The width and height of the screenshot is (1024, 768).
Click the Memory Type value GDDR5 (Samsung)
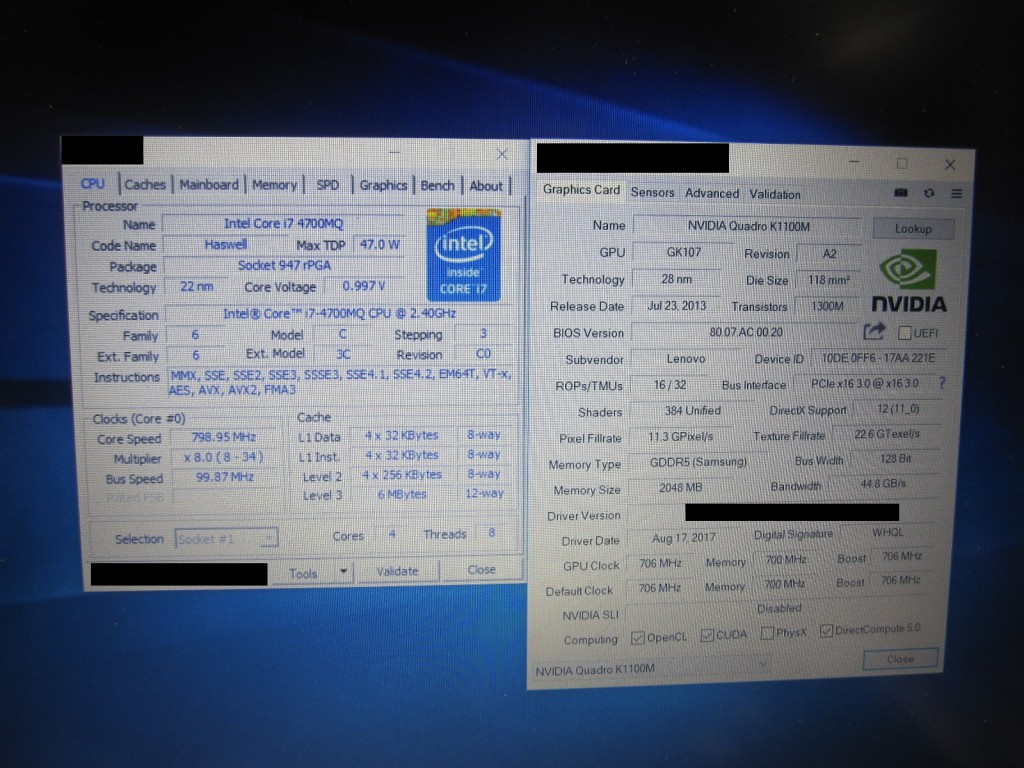click(697, 462)
